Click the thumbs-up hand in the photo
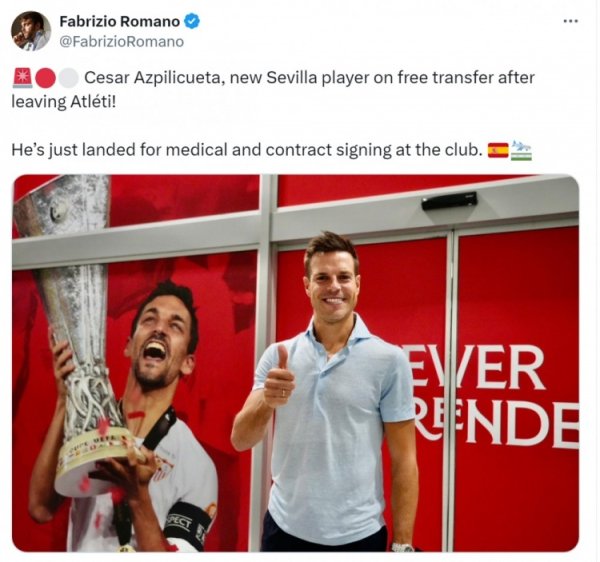The image size is (600, 562). pos(279,377)
